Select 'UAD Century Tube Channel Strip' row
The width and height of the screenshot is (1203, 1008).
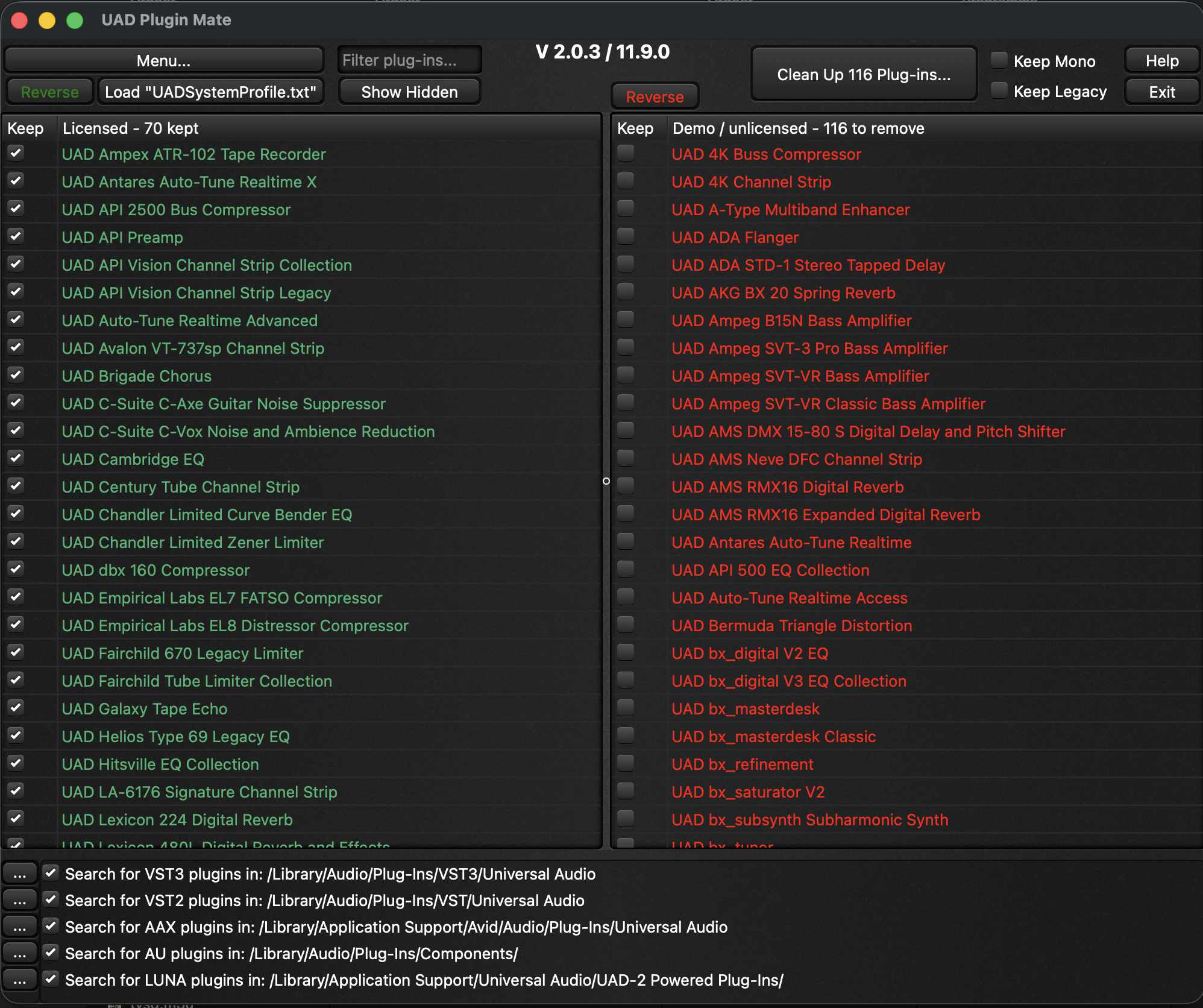pos(302,487)
